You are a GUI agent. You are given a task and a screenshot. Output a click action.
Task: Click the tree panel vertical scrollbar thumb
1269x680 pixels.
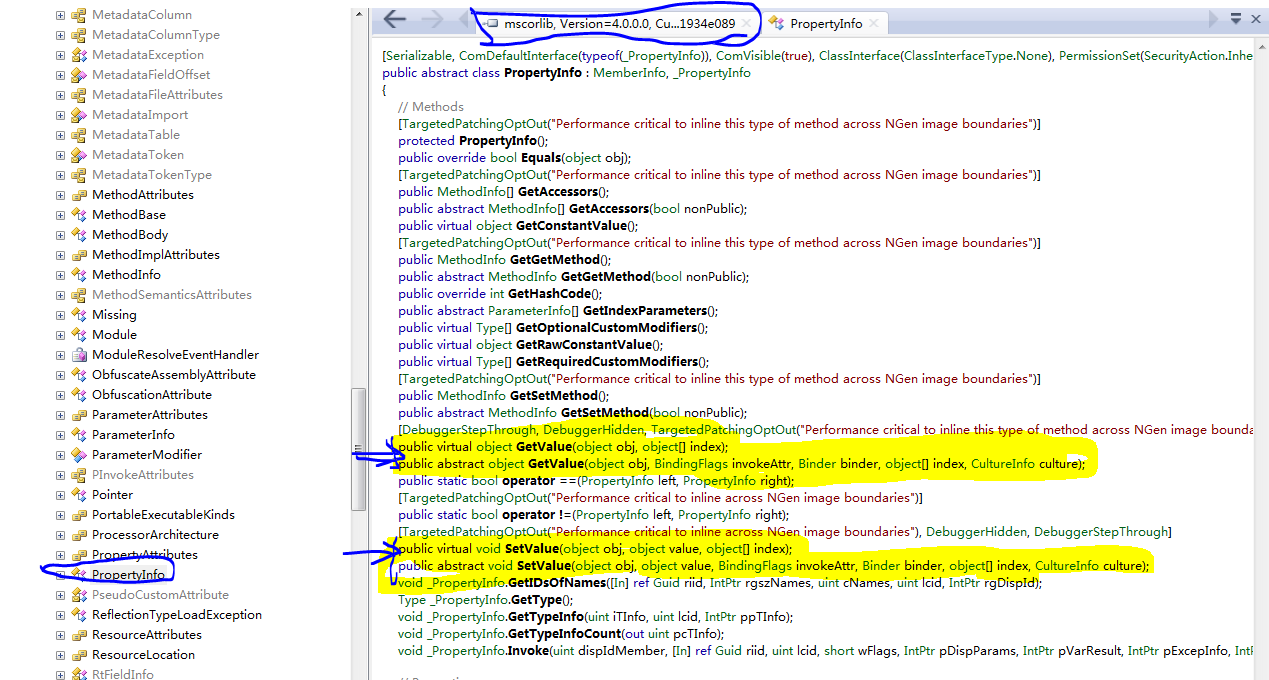(x=358, y=449)
